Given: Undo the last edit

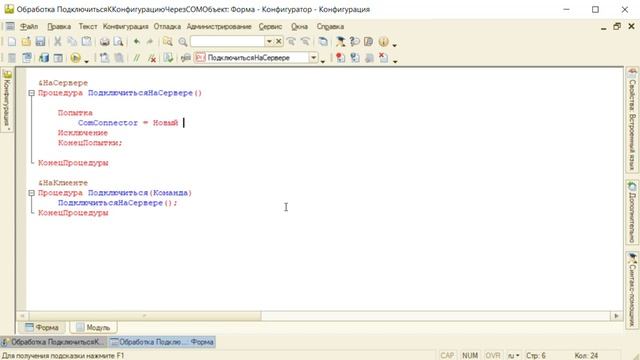Looking at the screenshot, I should pos(136,41).
